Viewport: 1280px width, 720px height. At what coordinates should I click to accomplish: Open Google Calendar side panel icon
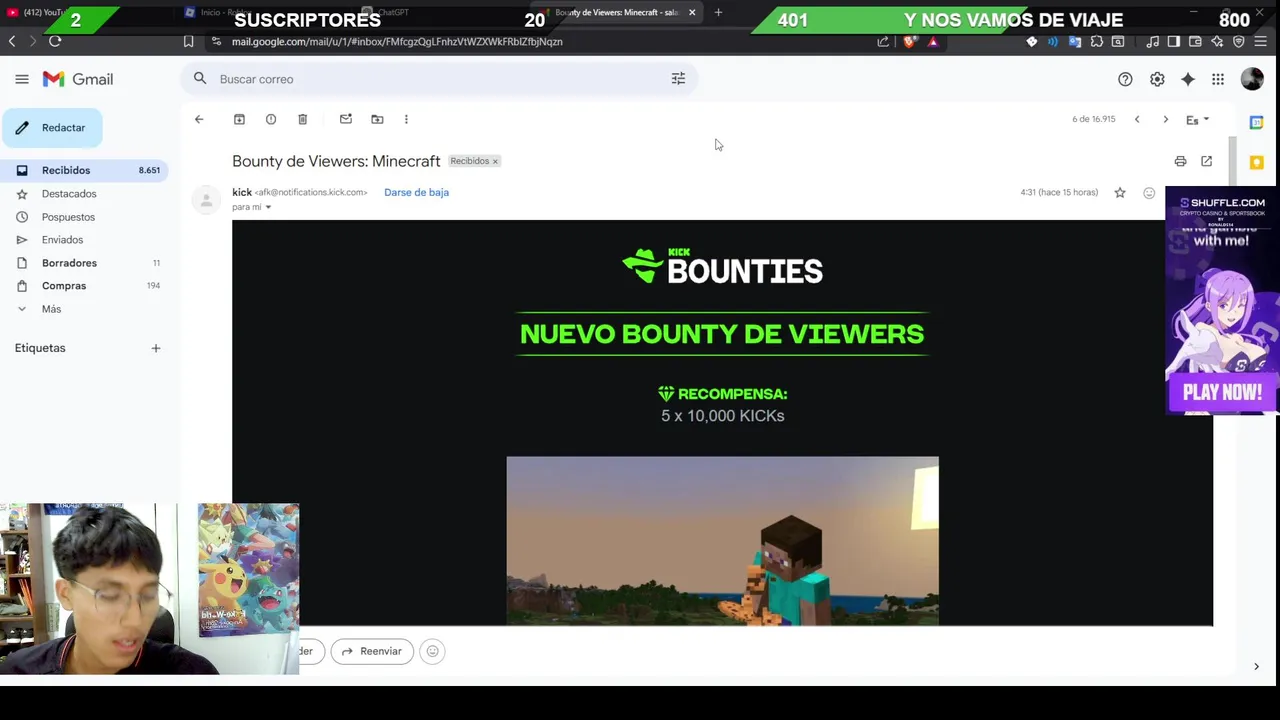(x=1257, y=121)
